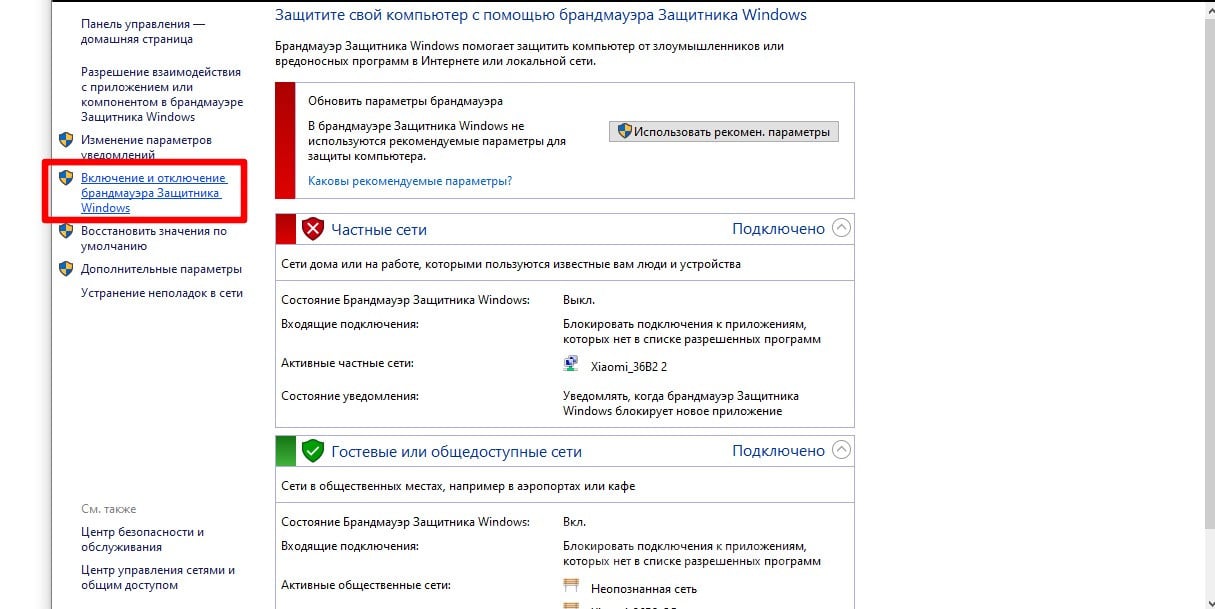Click the green check shield icon for Гостевые сети
The width and height of the screenshot is (1215, 609).
click(x=313, y=451)
